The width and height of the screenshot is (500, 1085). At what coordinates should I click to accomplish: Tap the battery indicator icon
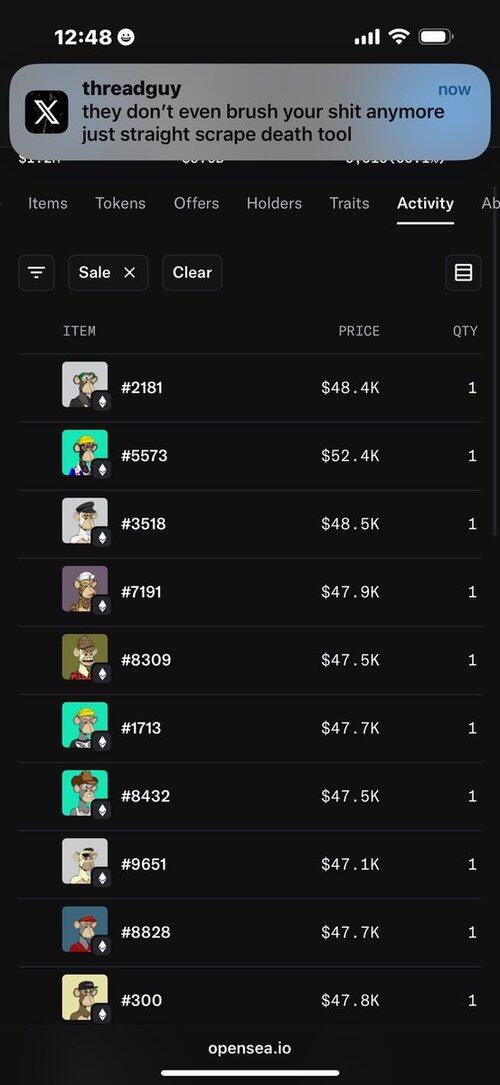[x=436, y=37]
